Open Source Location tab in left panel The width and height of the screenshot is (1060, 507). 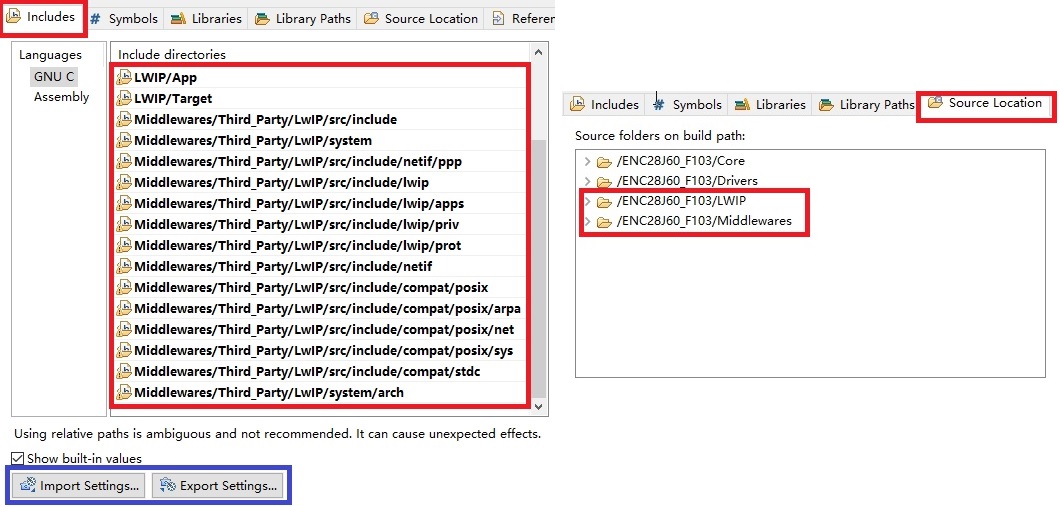pyautogui.click(x=421, y=19)
